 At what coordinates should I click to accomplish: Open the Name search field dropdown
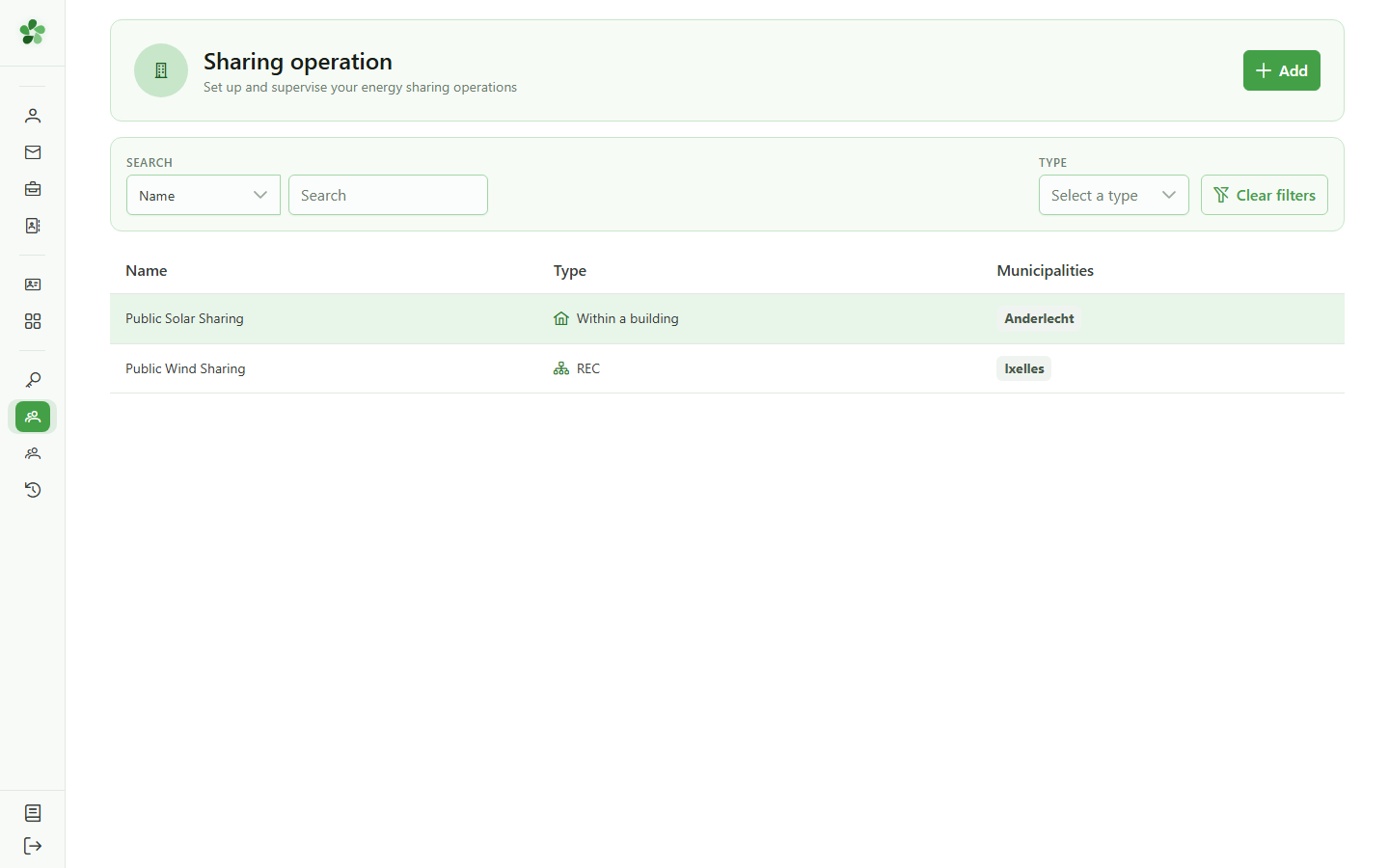pyautogui.click(x=204, y=195)
